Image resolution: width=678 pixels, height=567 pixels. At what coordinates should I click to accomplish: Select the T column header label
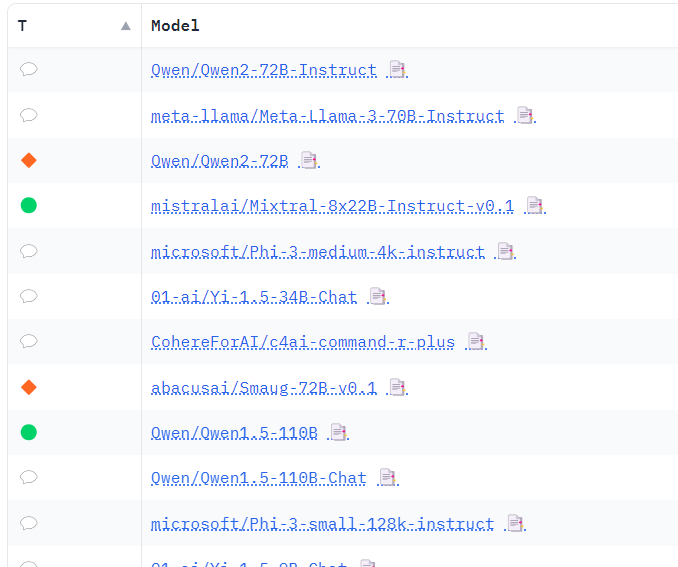[x=22, y=26]
